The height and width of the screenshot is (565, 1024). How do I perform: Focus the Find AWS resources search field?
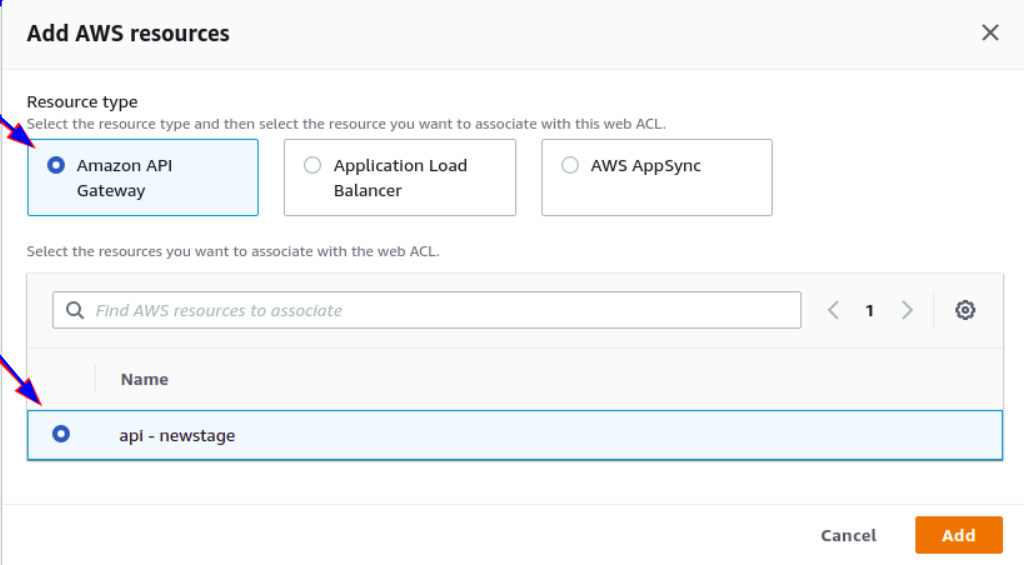[426, 310]
